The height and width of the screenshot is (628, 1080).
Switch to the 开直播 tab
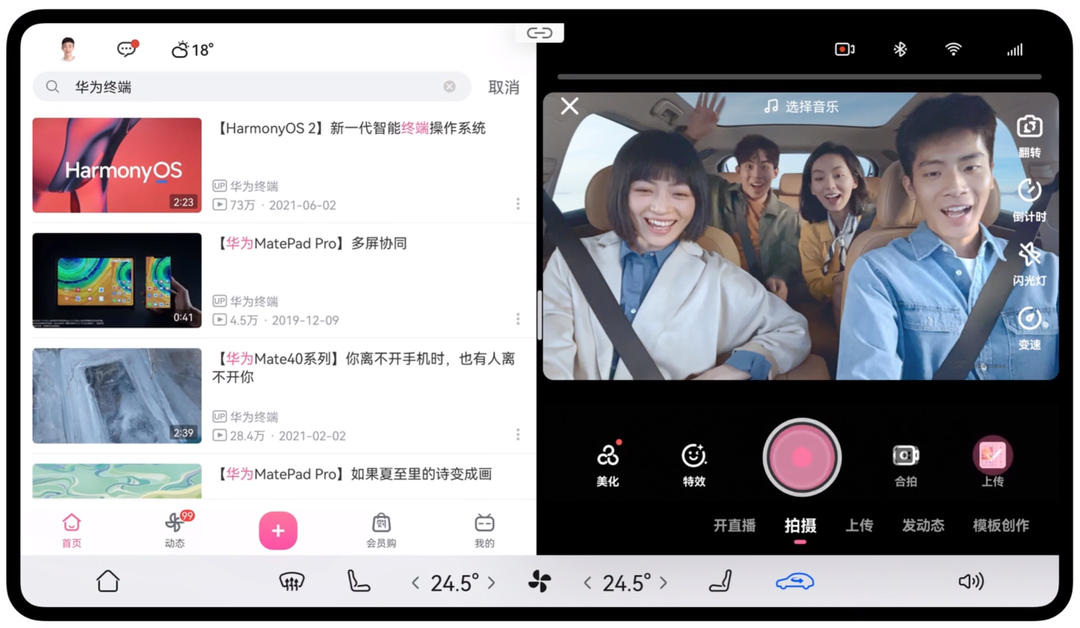(734, 525)
